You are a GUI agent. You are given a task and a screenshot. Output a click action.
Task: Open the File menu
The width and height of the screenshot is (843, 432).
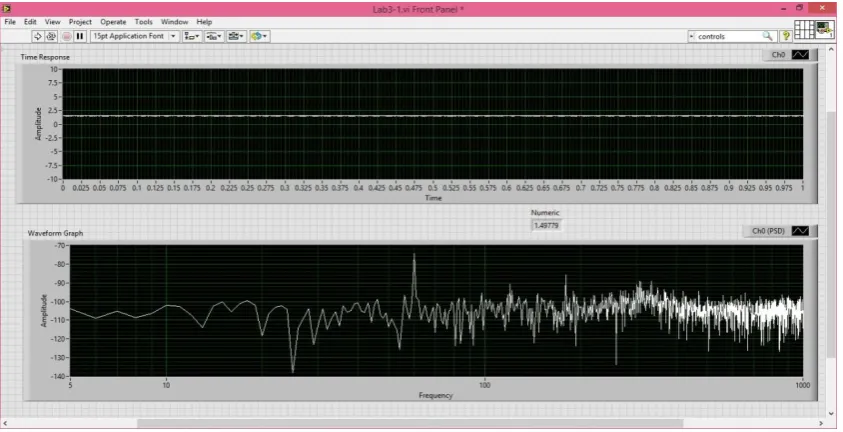point(10,22)
